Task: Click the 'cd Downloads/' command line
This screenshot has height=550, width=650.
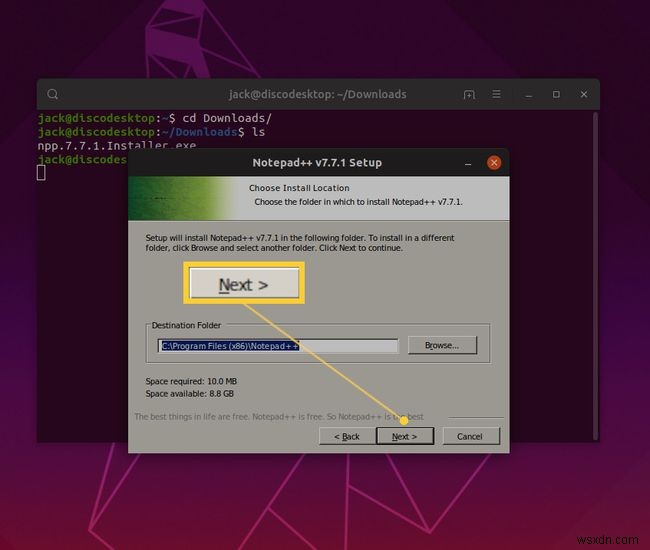Action: [x=155, y=118]
